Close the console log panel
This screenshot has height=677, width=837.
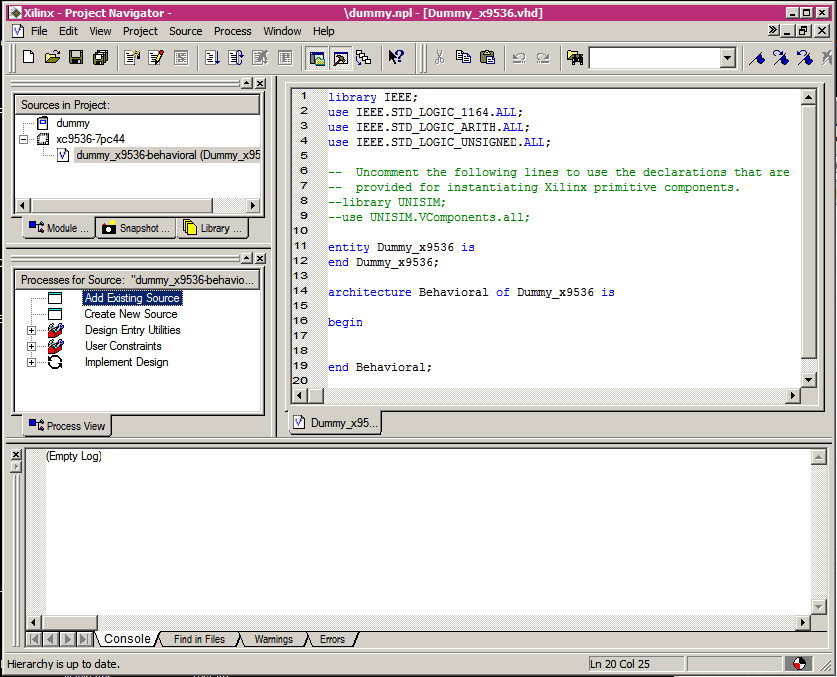tap(16, 454)
